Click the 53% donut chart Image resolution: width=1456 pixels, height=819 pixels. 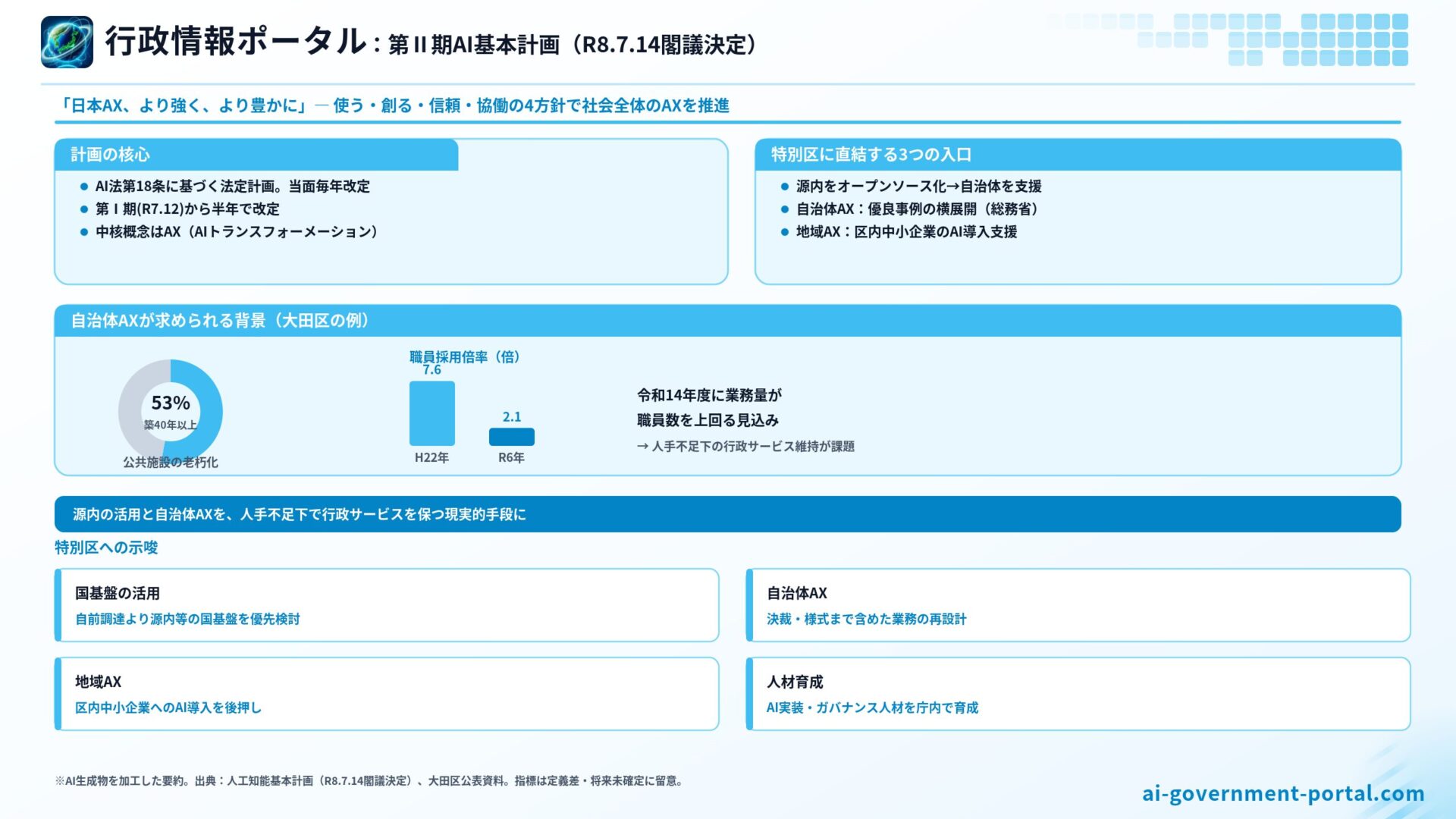[x=171, y=412]
